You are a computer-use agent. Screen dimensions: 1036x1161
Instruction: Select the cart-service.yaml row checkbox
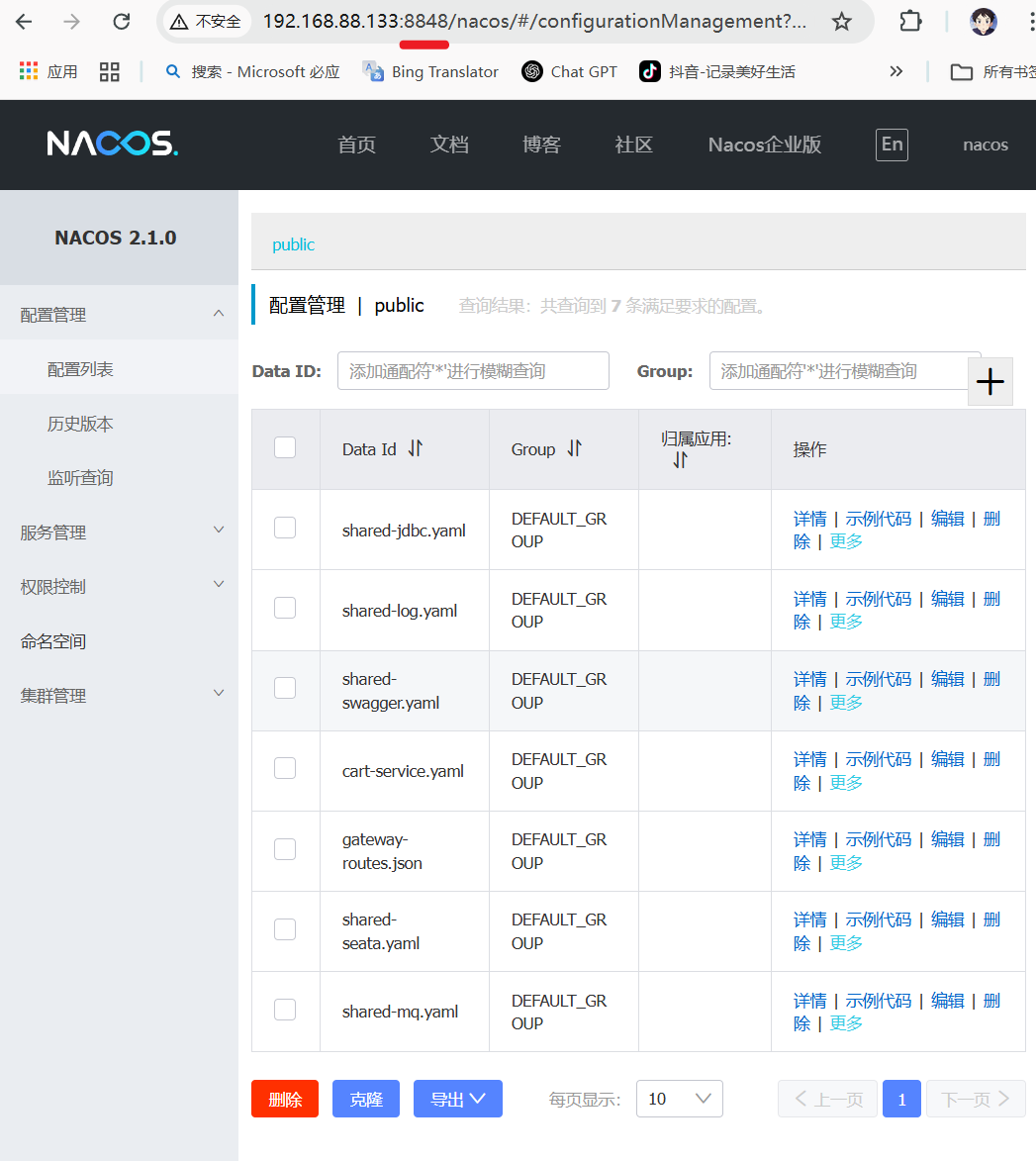[285, 768]
